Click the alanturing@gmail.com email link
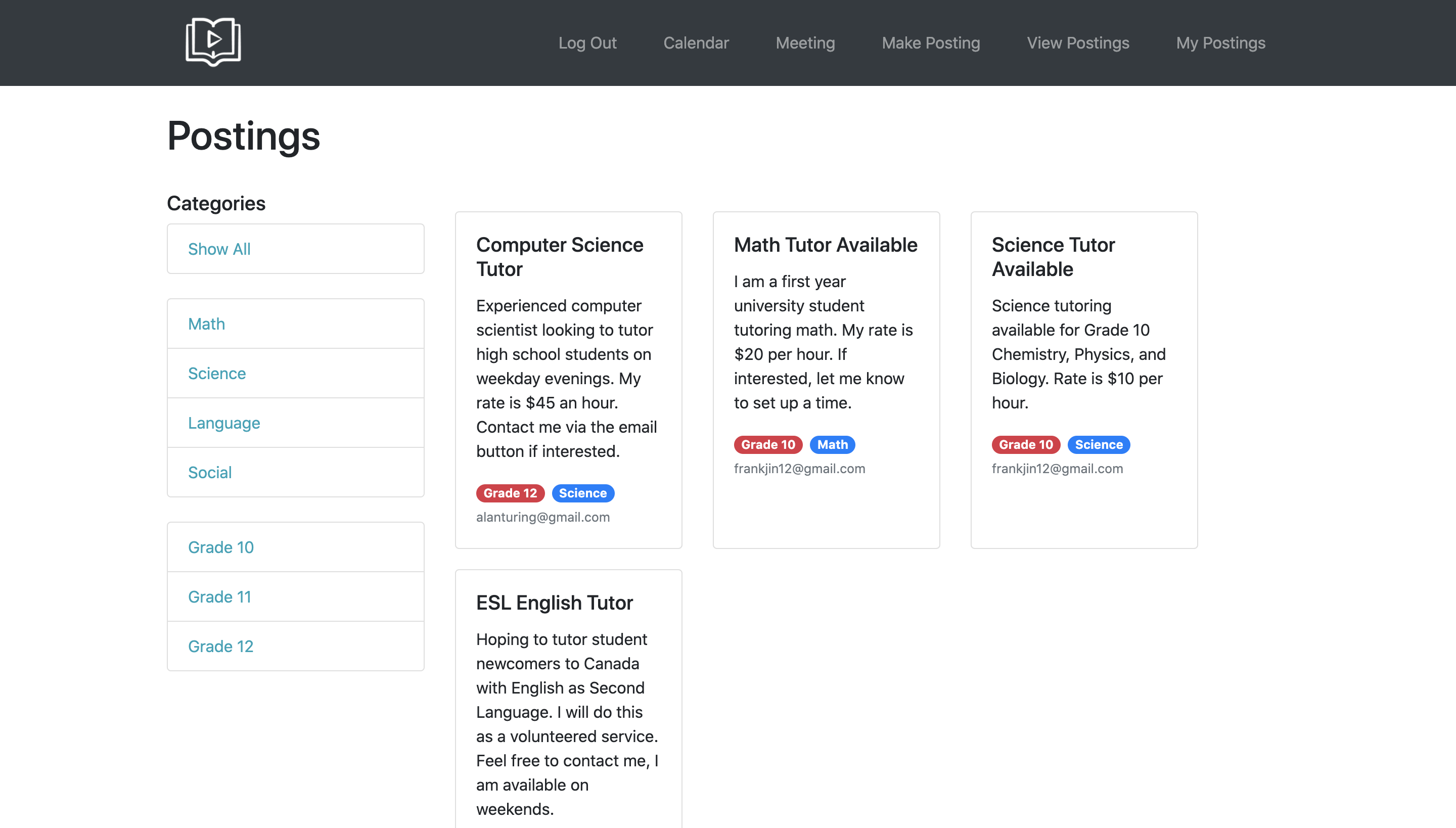1456x828 pixels. click(542, 517)
